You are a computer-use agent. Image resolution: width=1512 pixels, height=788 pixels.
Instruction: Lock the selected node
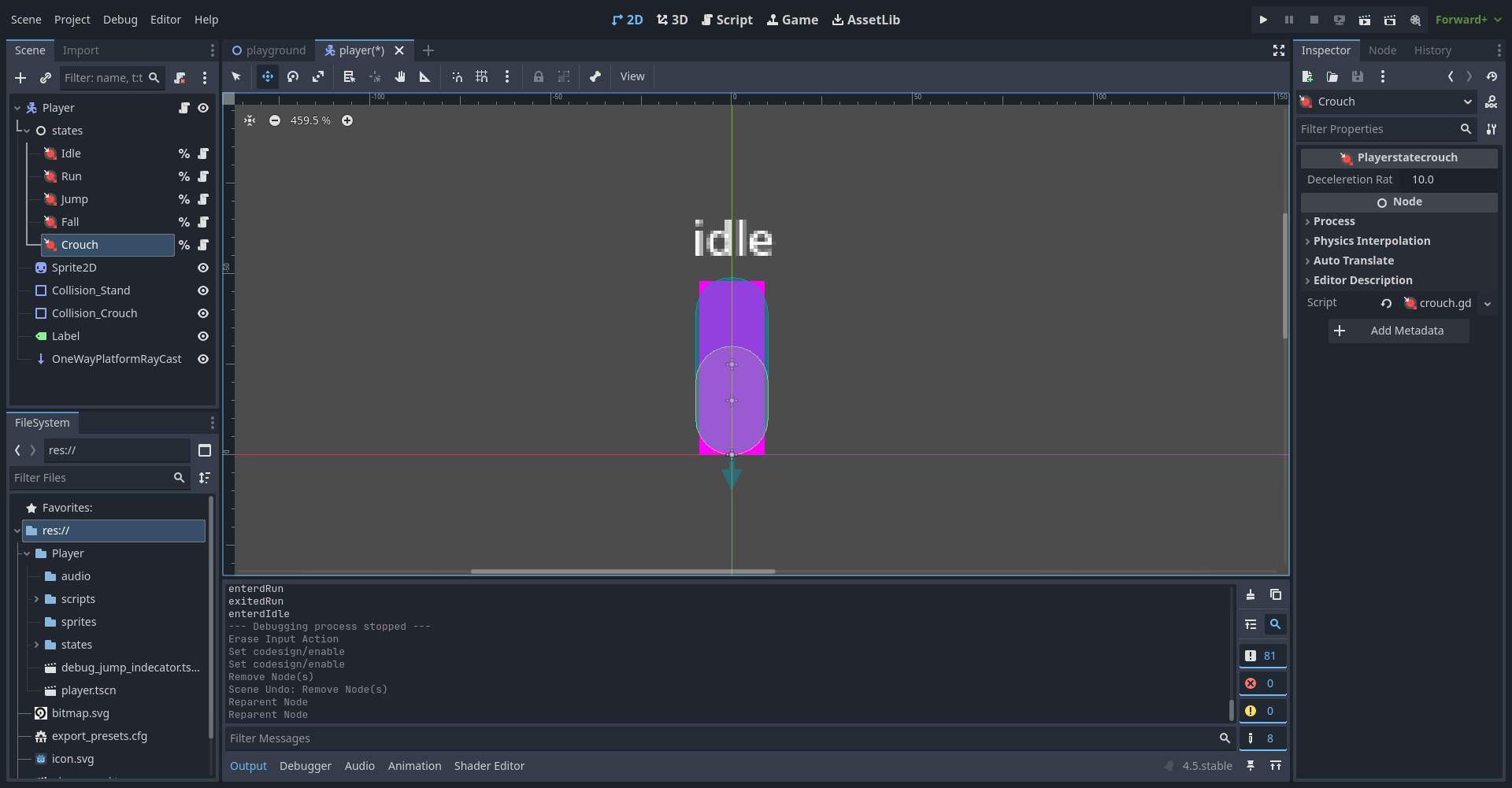(539, 76)
